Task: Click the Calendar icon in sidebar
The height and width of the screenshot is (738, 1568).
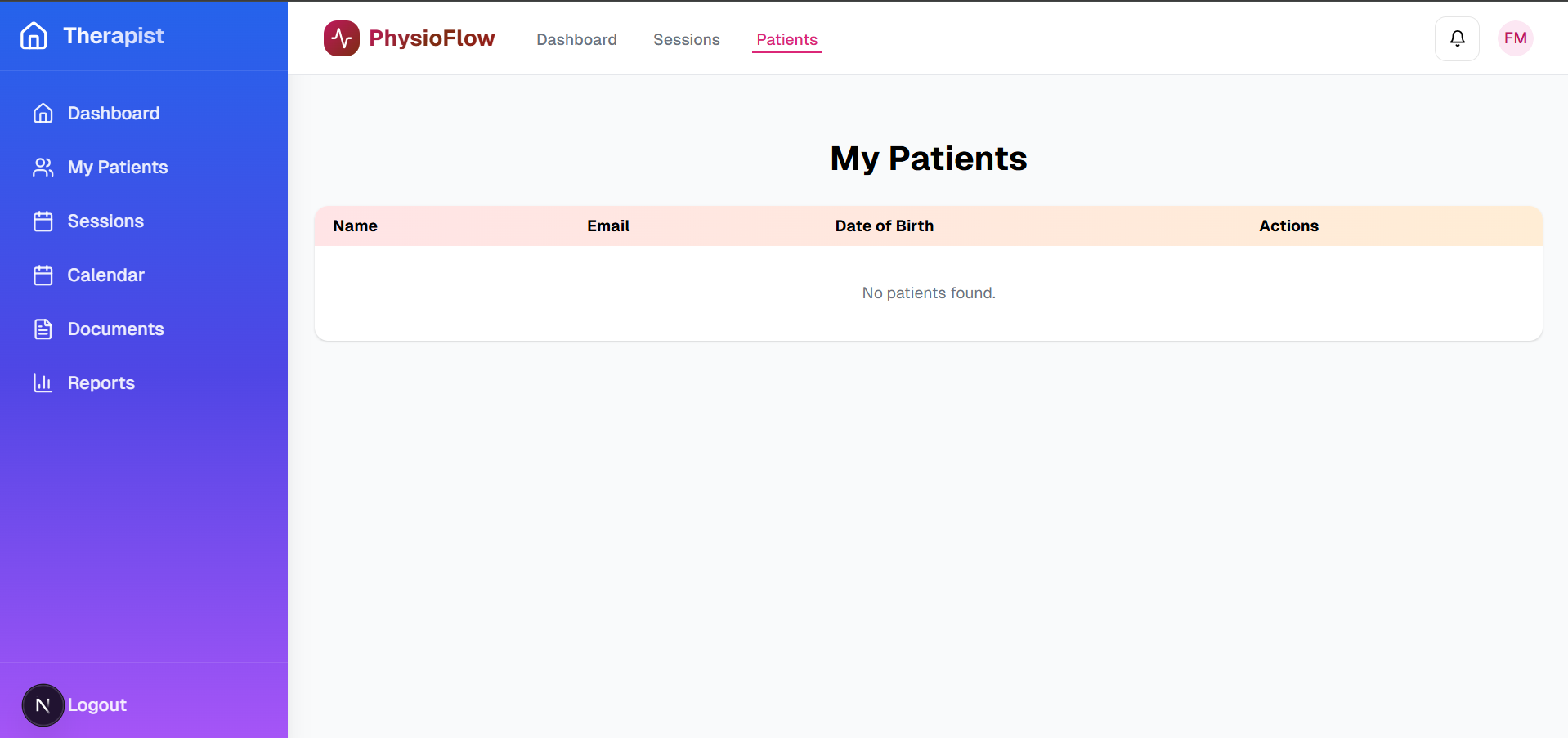Action: tap(43, 275)
